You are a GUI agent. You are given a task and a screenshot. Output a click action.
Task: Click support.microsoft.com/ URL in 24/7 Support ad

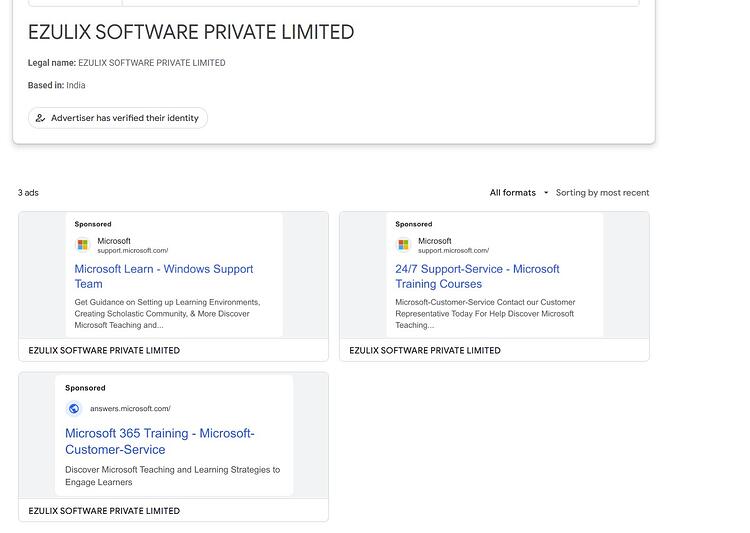tap(453, 250)
